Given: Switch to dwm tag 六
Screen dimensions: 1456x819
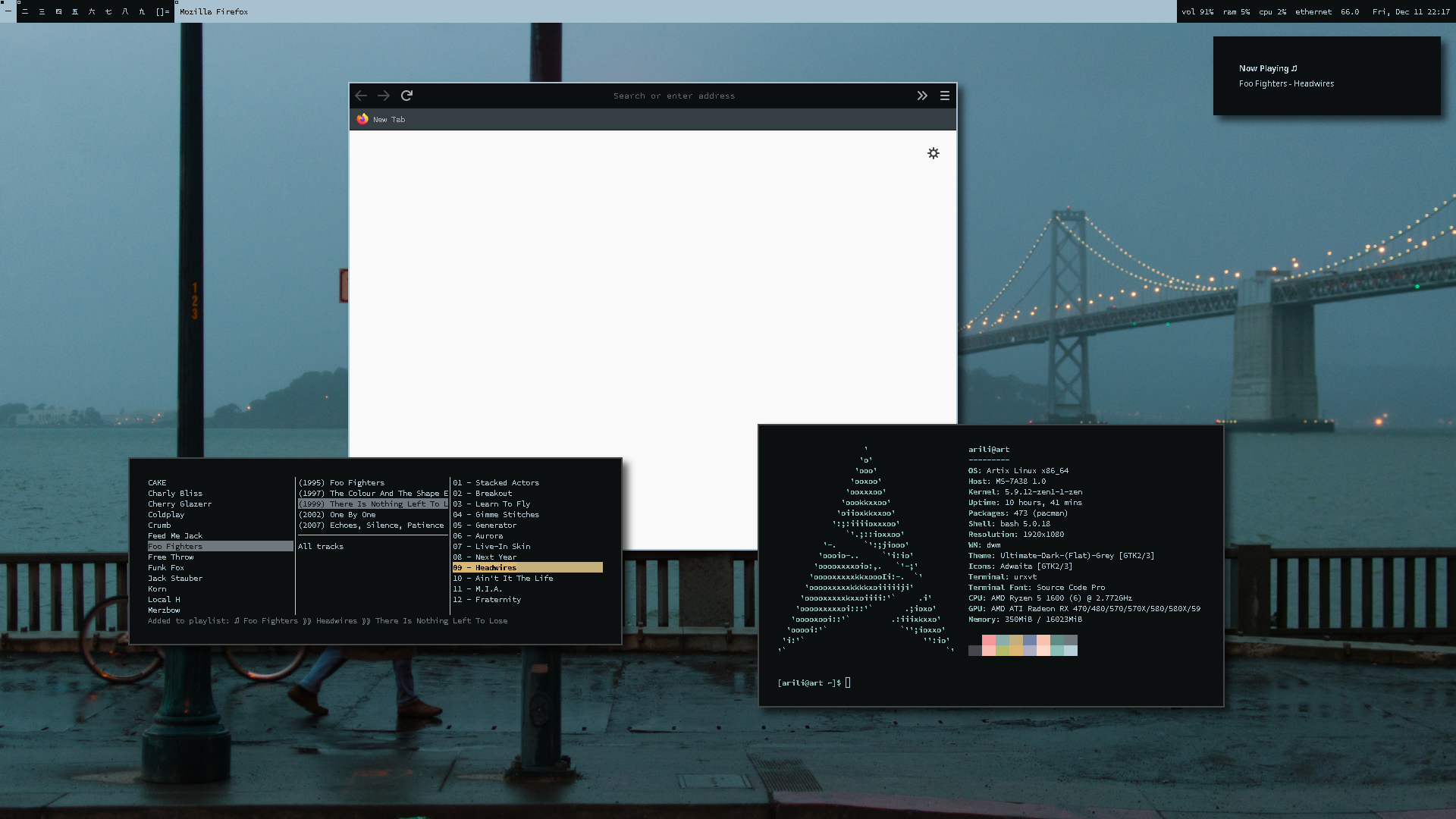Looking at the screenshot, I should pos(92,11).
